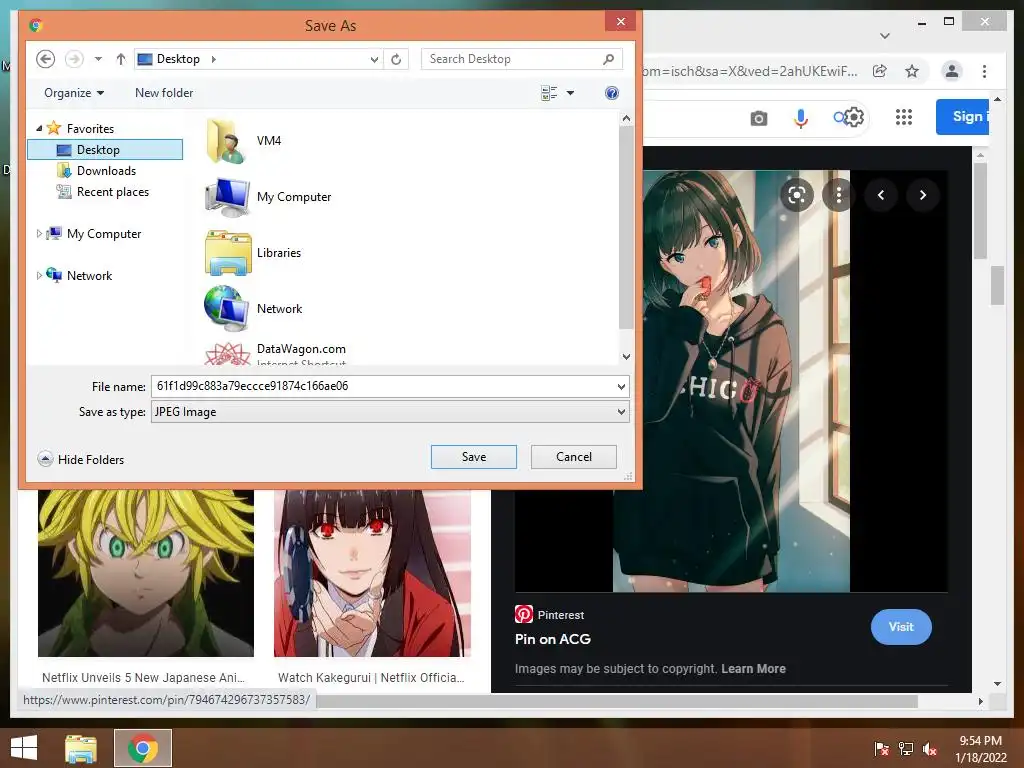Open the File name dropdown

tap(621, 387)
